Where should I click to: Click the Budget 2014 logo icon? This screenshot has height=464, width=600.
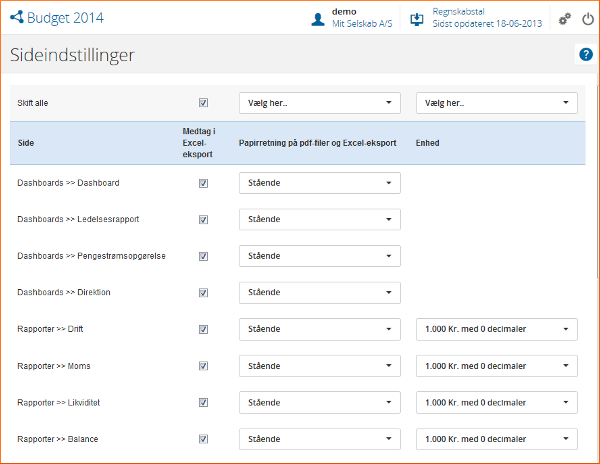point(16,18)
